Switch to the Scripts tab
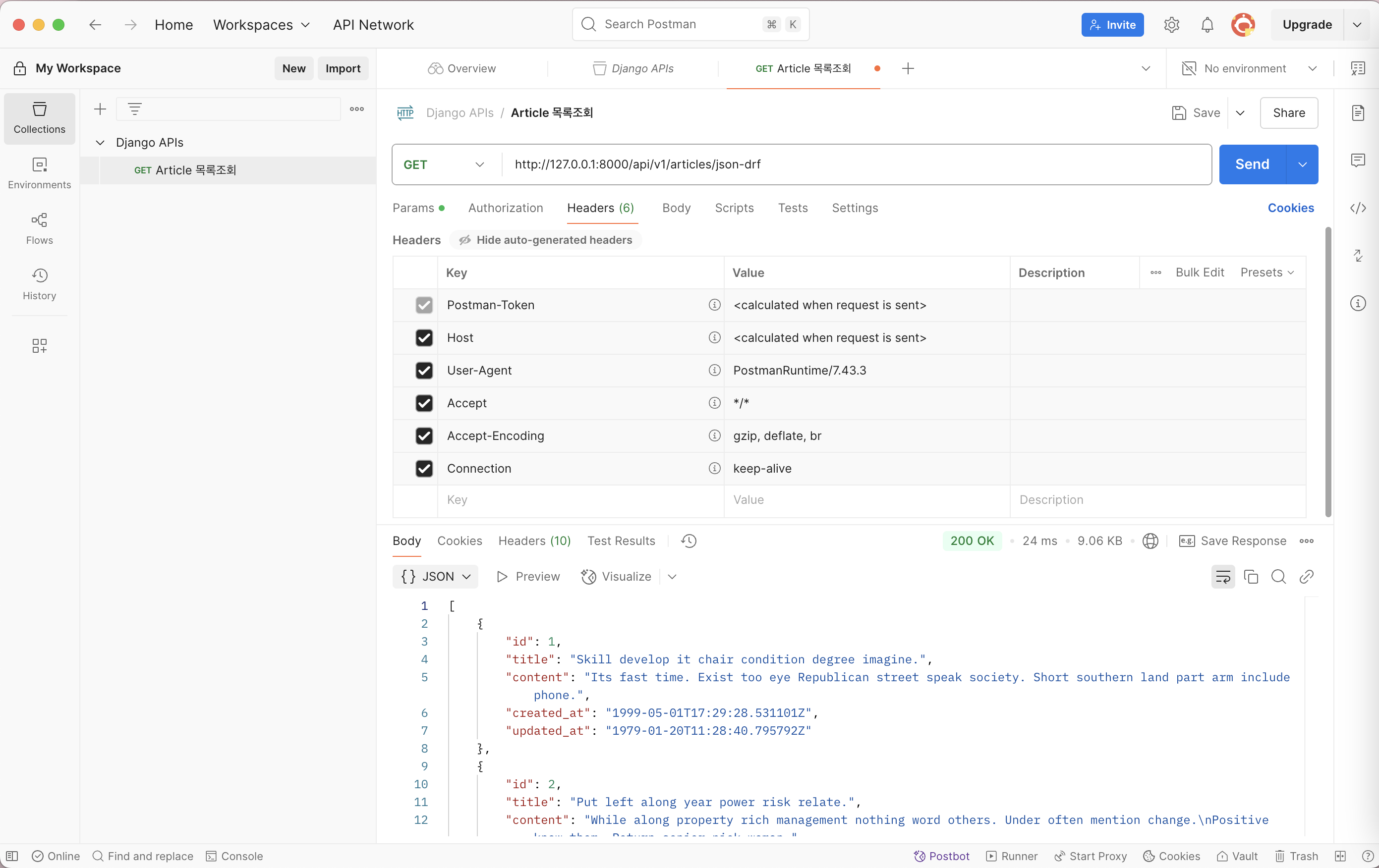 [734, 208]
